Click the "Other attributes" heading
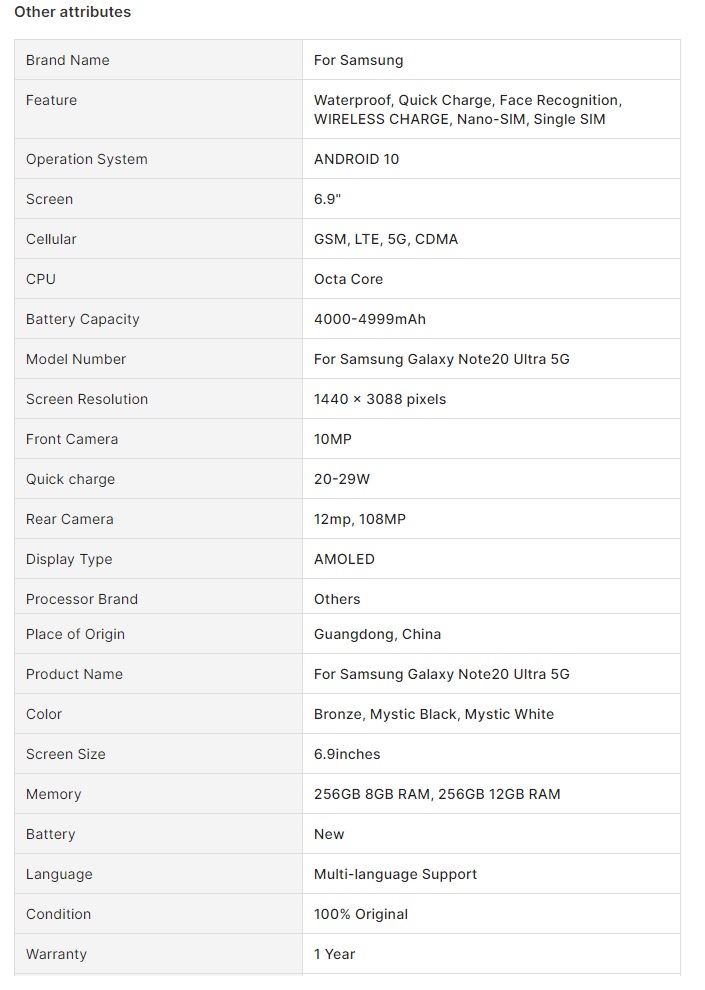 click(72, 12)
